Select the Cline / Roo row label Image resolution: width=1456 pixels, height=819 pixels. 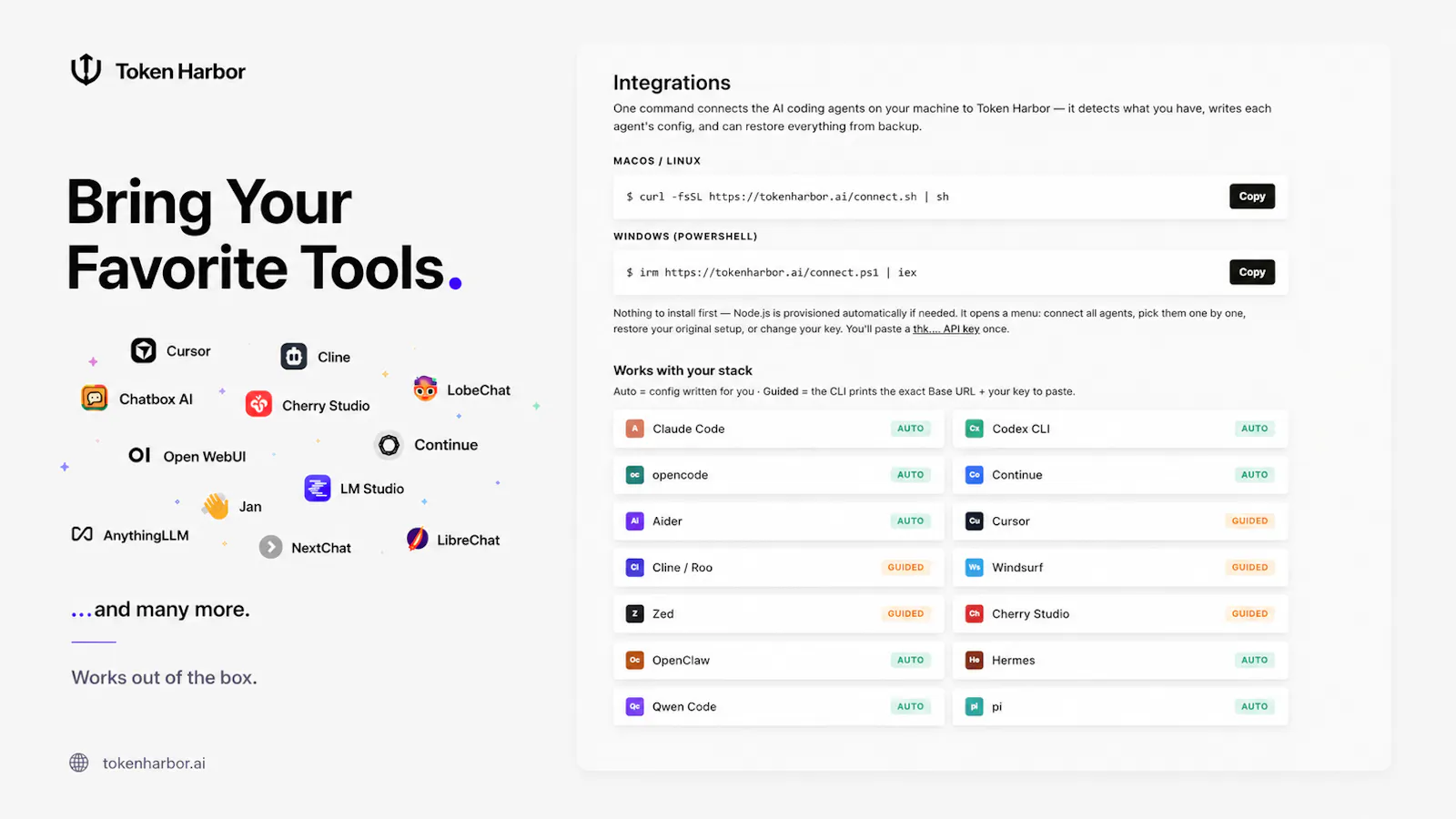[682, 567]
